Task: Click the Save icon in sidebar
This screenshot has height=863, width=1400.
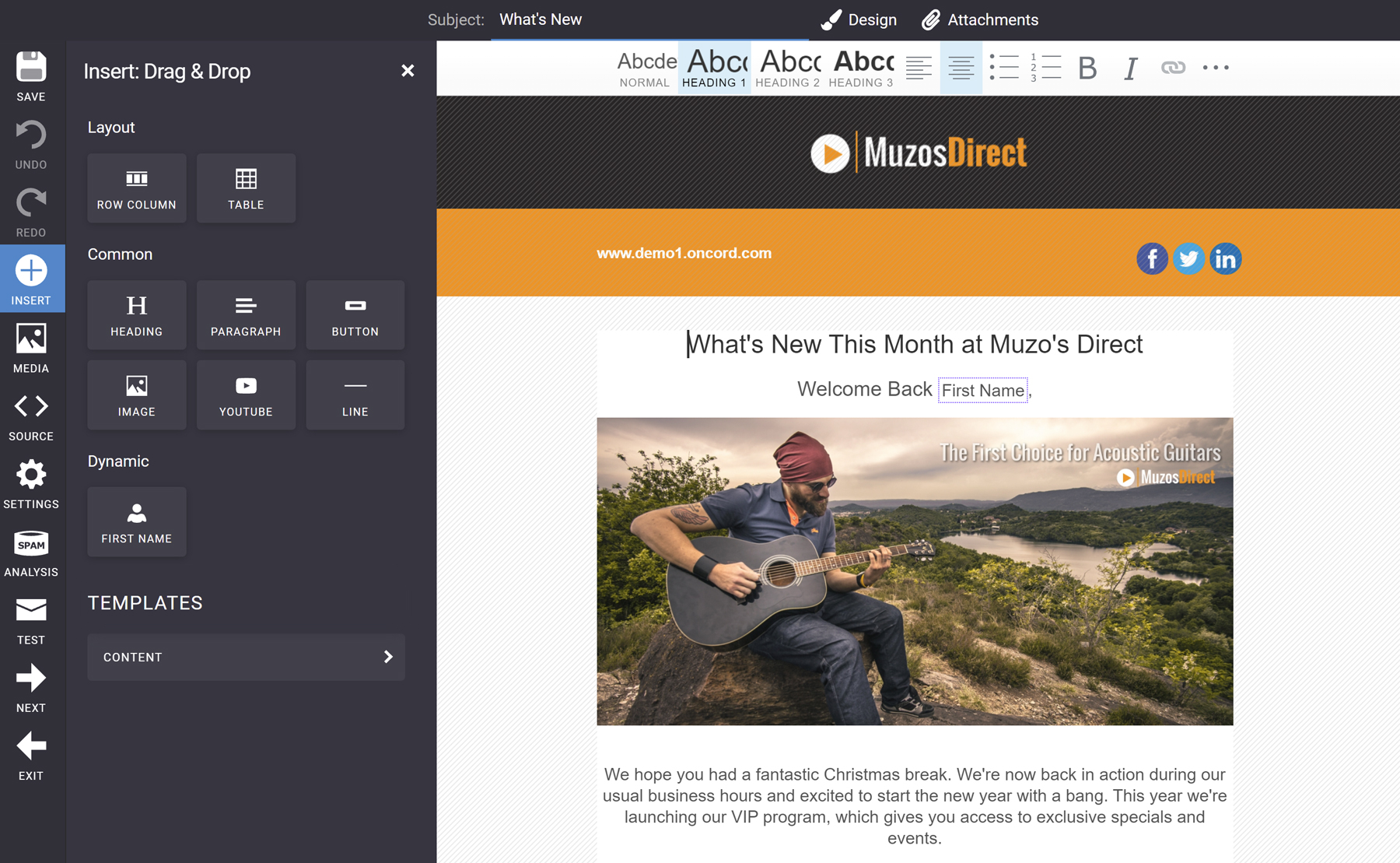Action: tap(31, 75)
